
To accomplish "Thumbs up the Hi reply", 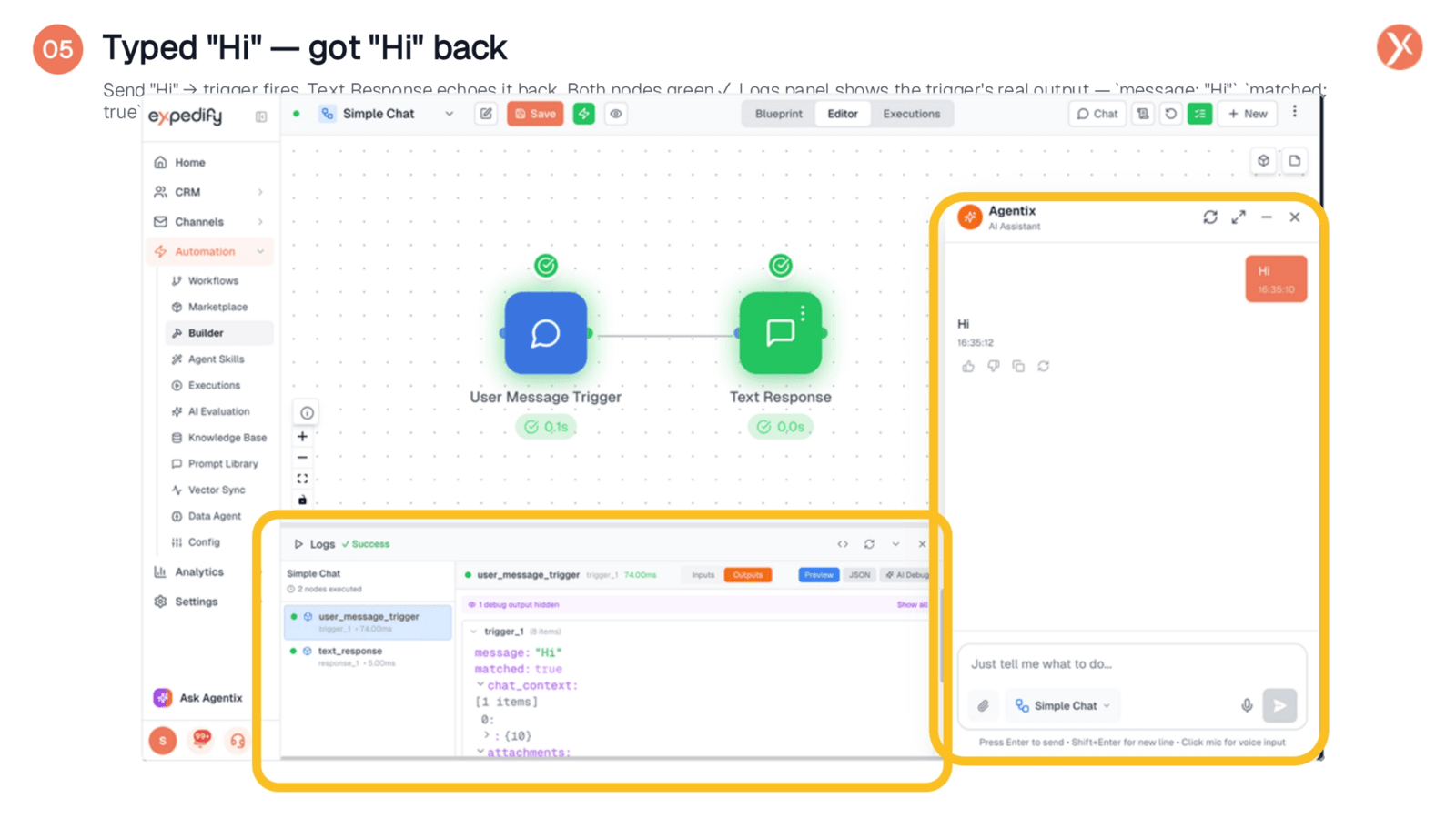I will click(x=968, y=366).
